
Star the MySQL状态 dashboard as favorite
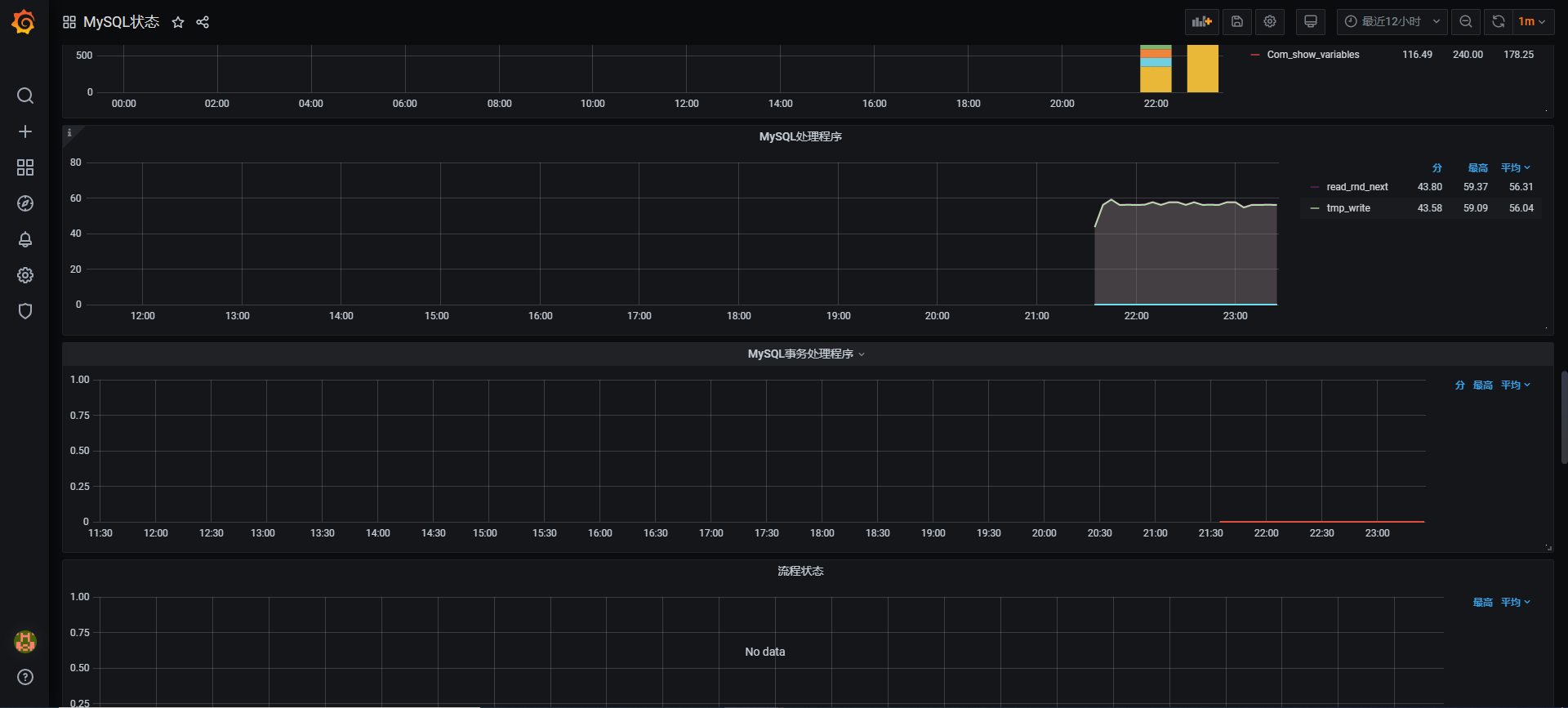pos(178,22)
